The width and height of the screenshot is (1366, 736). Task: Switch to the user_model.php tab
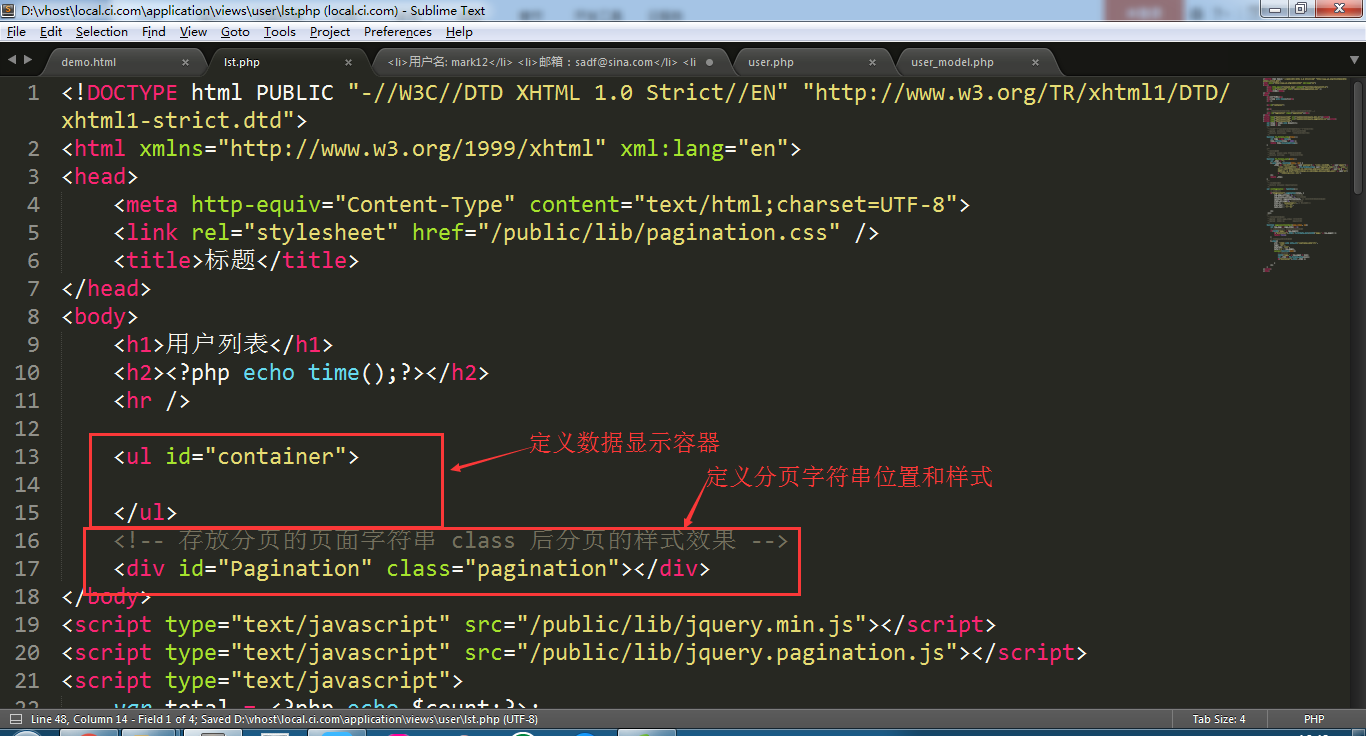coord(952,62)
